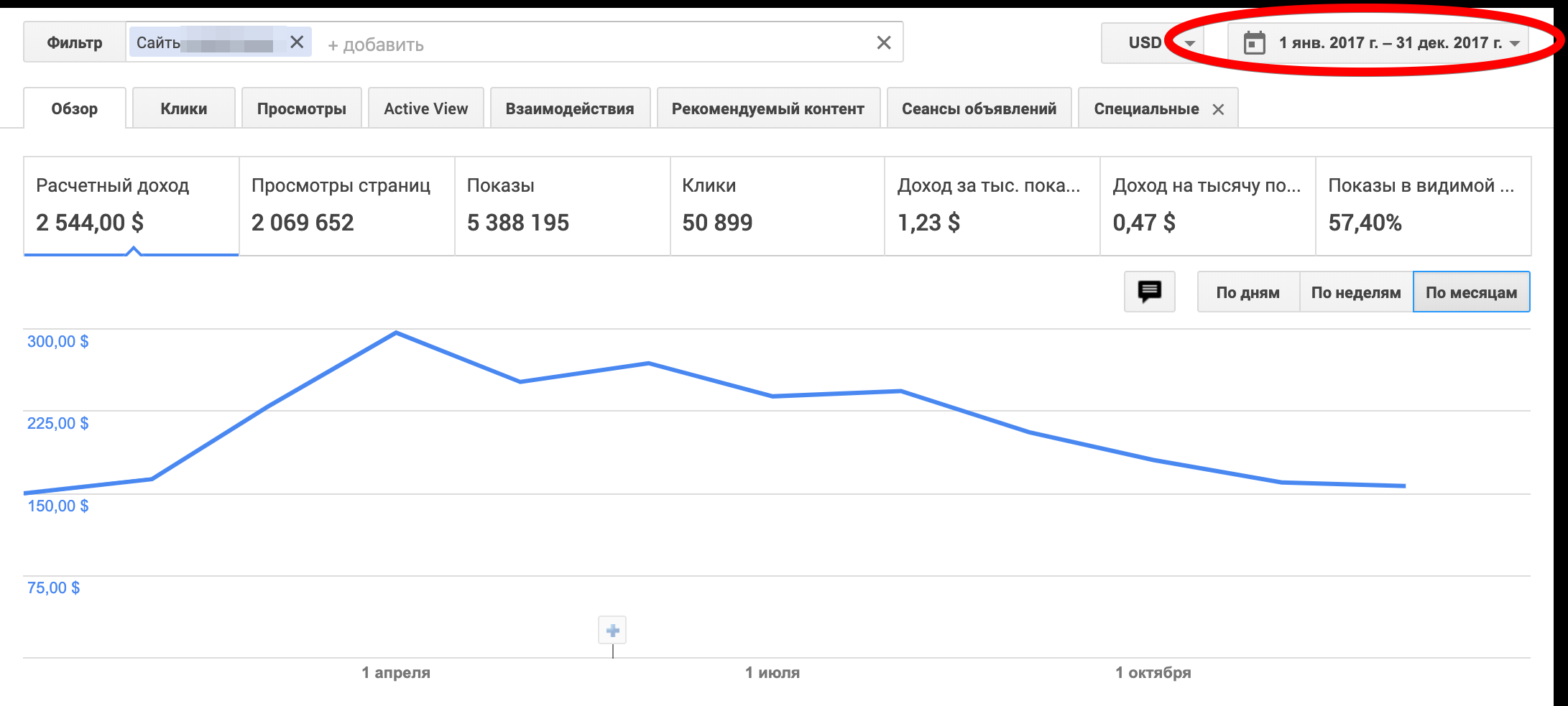The width and height of the screenshot is (1568, 706).
Task: Open the Клики tab
Action: (183, 109)
